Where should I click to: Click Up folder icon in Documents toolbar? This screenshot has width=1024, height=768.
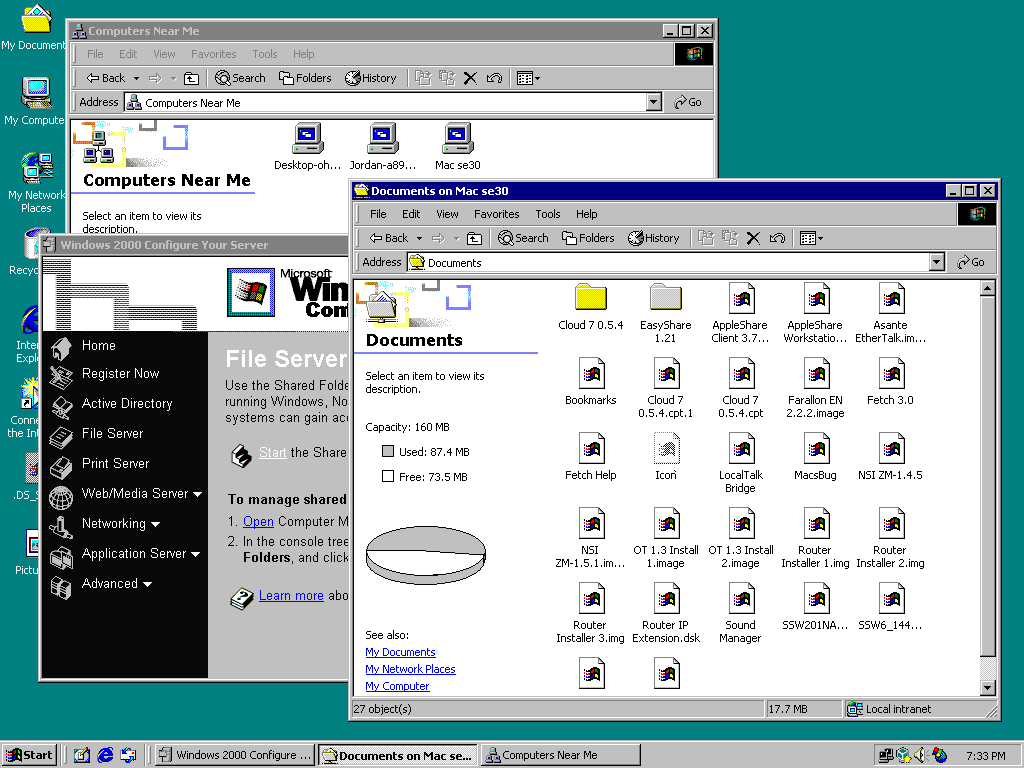[475, 238]
